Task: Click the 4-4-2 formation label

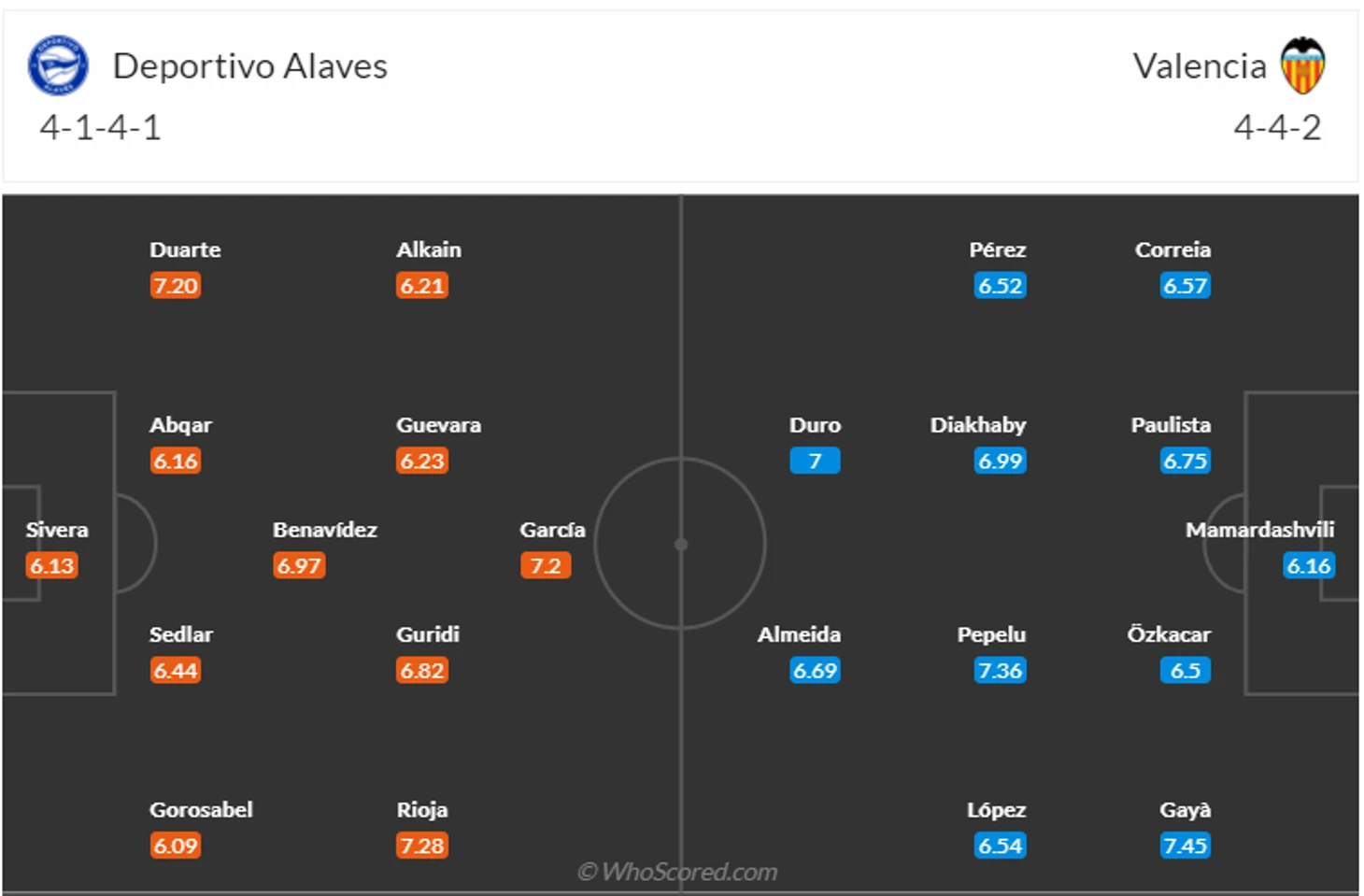Action: click(1277, 127)
